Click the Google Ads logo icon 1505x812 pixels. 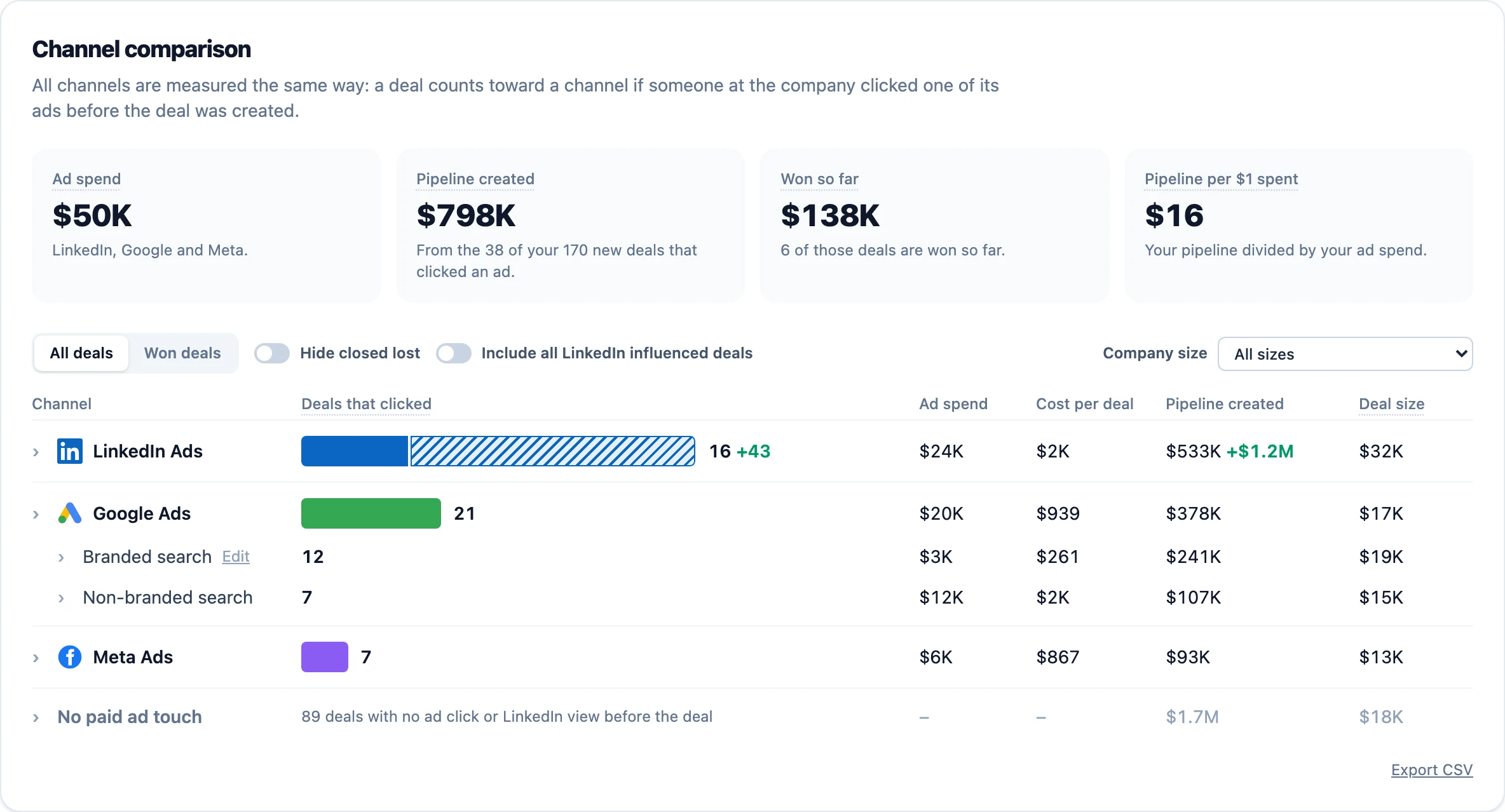coord(70,513)
